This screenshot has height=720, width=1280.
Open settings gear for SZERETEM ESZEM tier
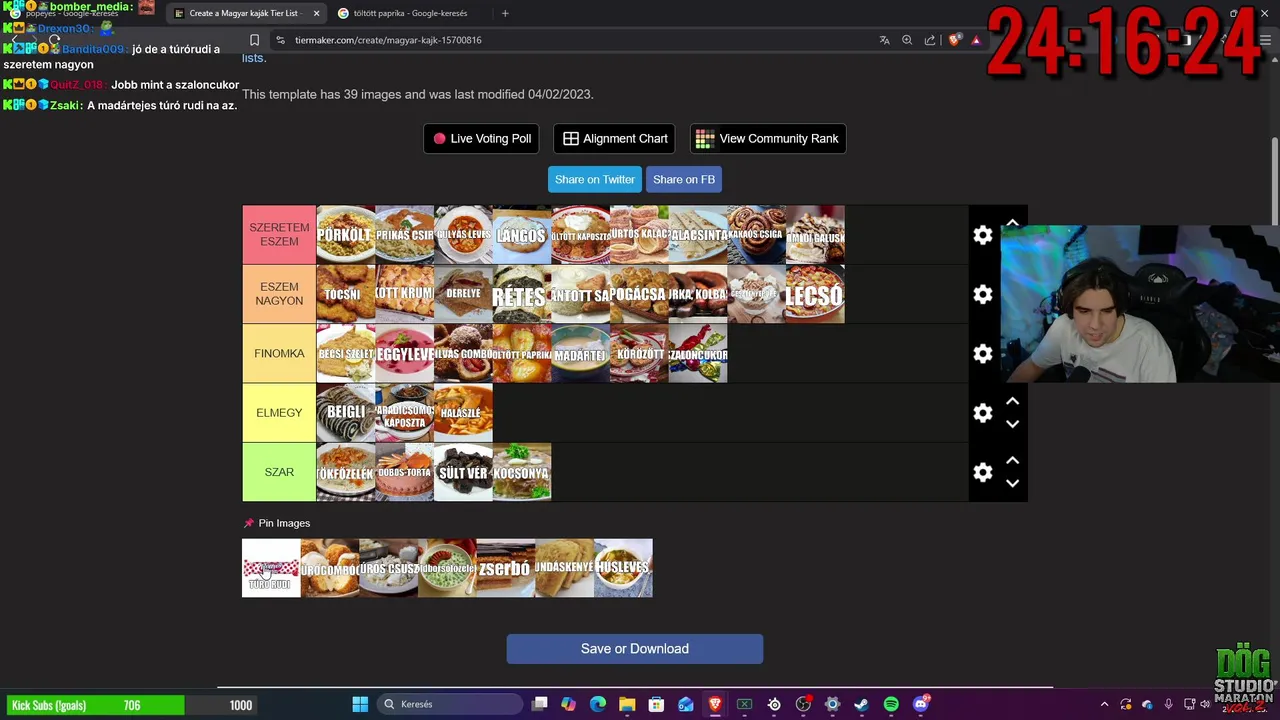983,235
